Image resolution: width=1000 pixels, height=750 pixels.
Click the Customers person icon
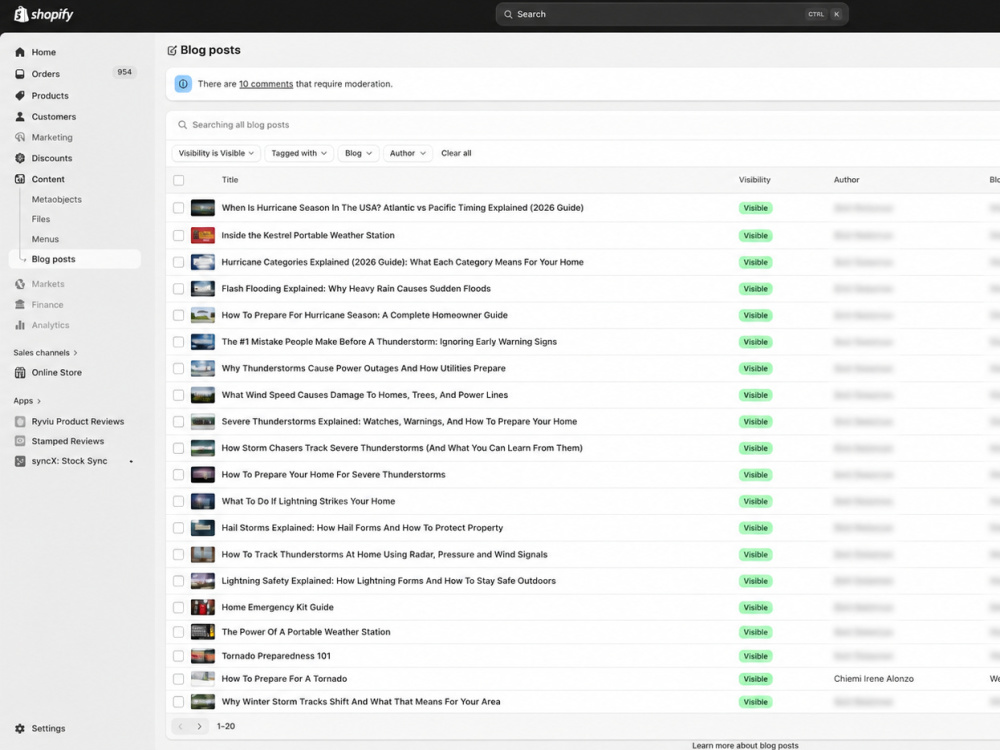(x=20, y=117)
